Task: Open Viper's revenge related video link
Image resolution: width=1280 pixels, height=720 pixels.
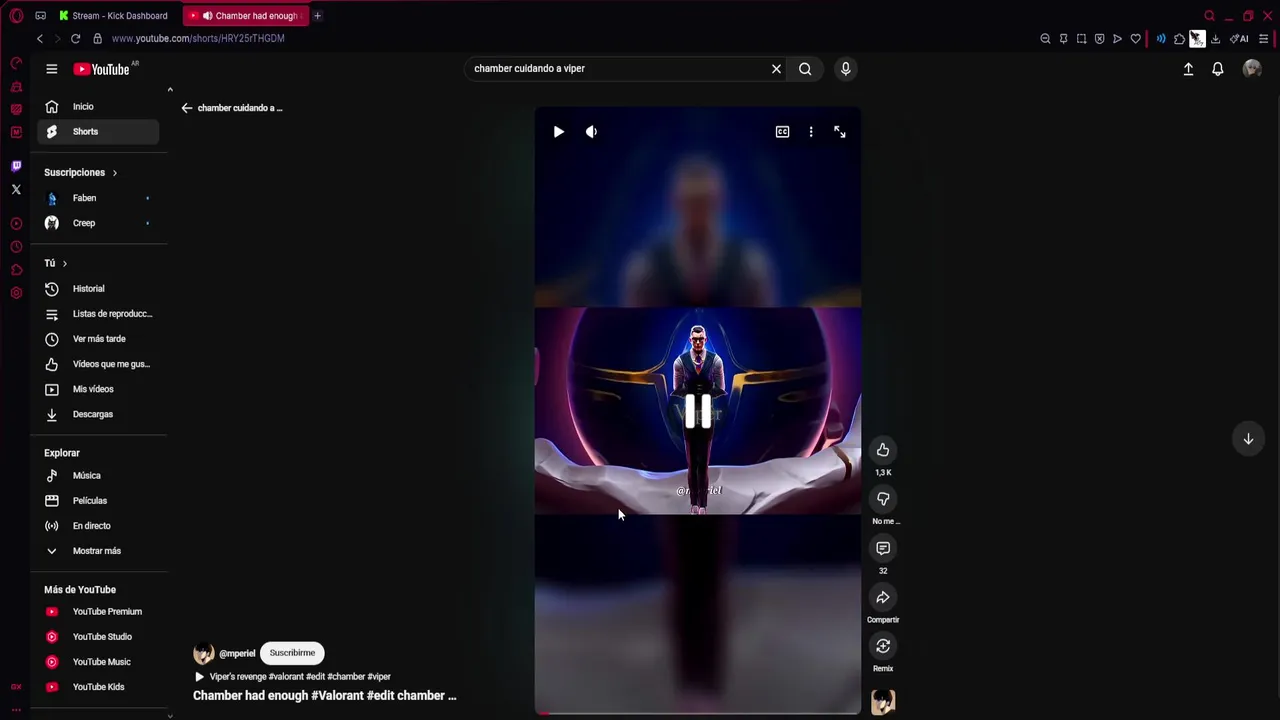Action: click(292, 677)
